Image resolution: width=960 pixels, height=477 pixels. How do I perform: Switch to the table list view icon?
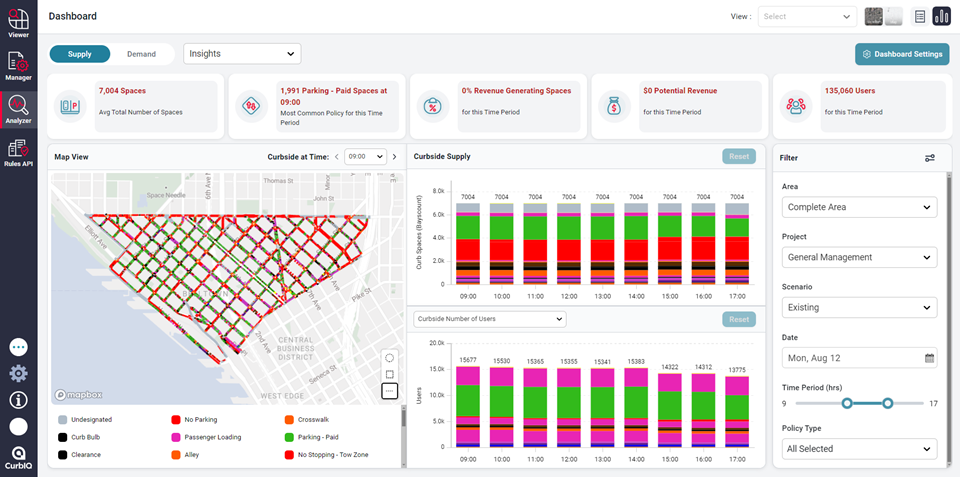click(920, 16)
